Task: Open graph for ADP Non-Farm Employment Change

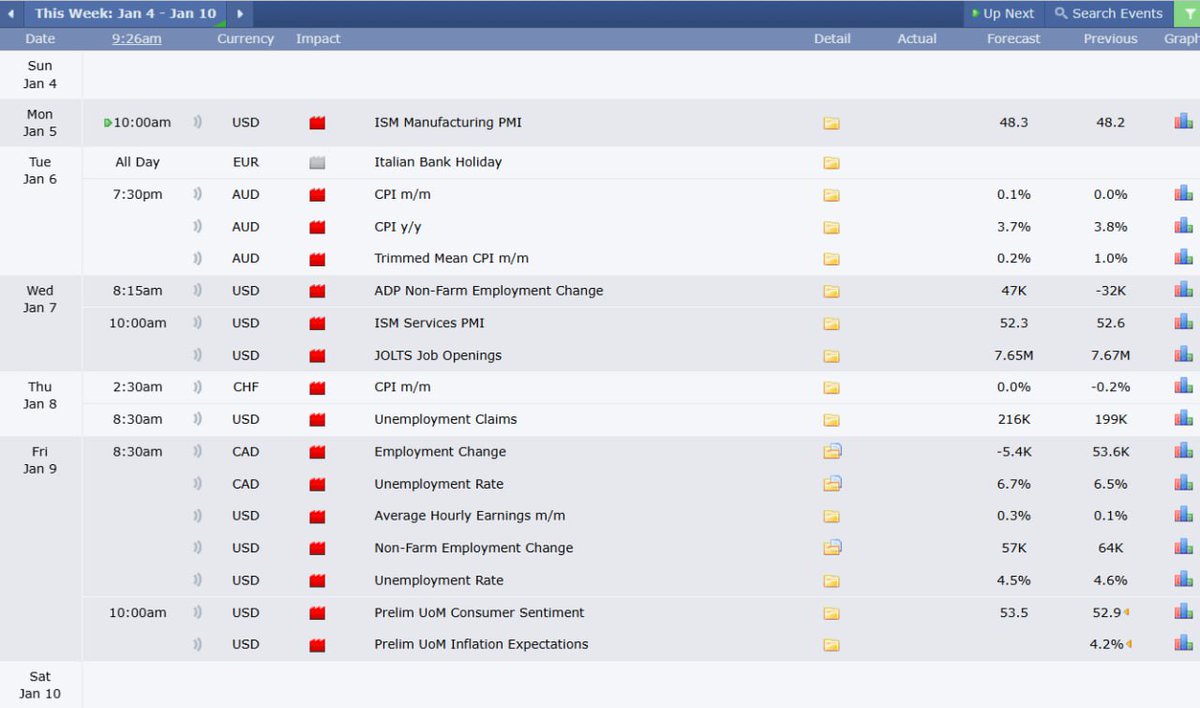Action: [1183, 290]
